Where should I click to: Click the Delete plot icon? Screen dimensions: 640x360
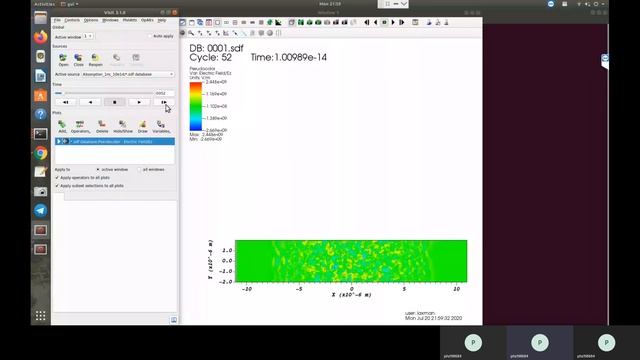[x=102, y=127]
